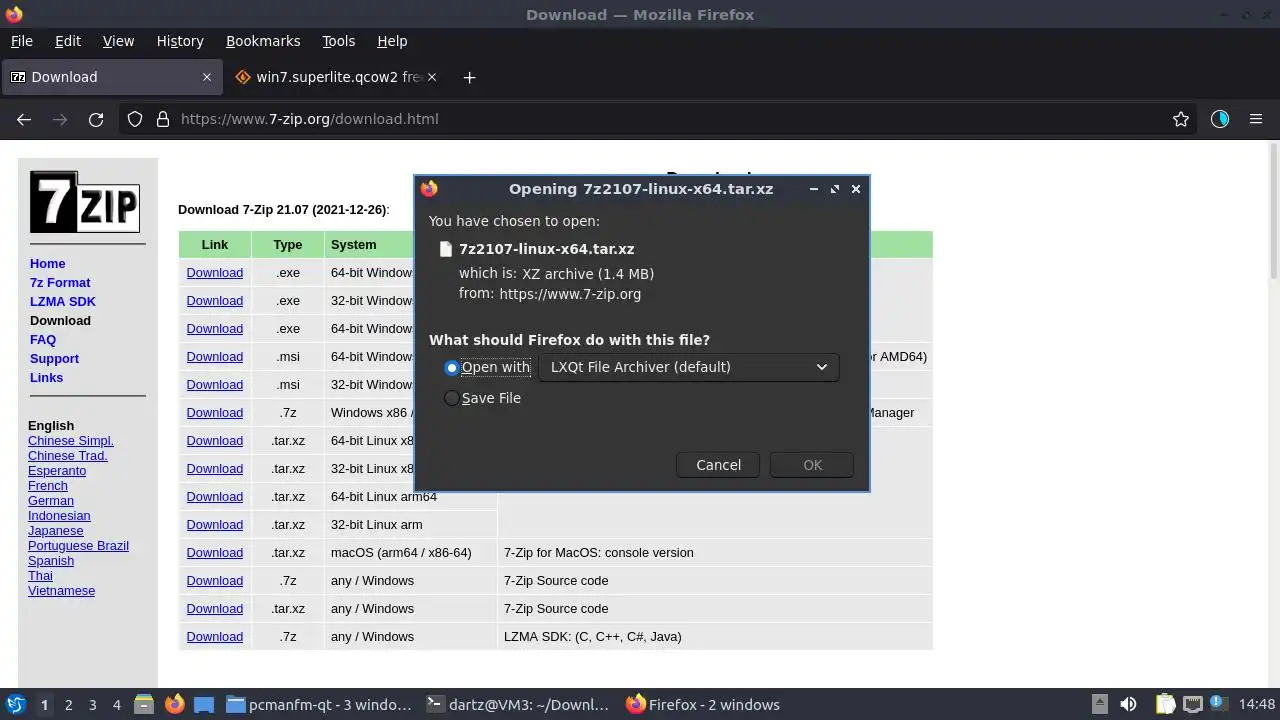Switch language to Portuguese Brazil
This screenshot has height=720, width=1280.
[78, 546]
